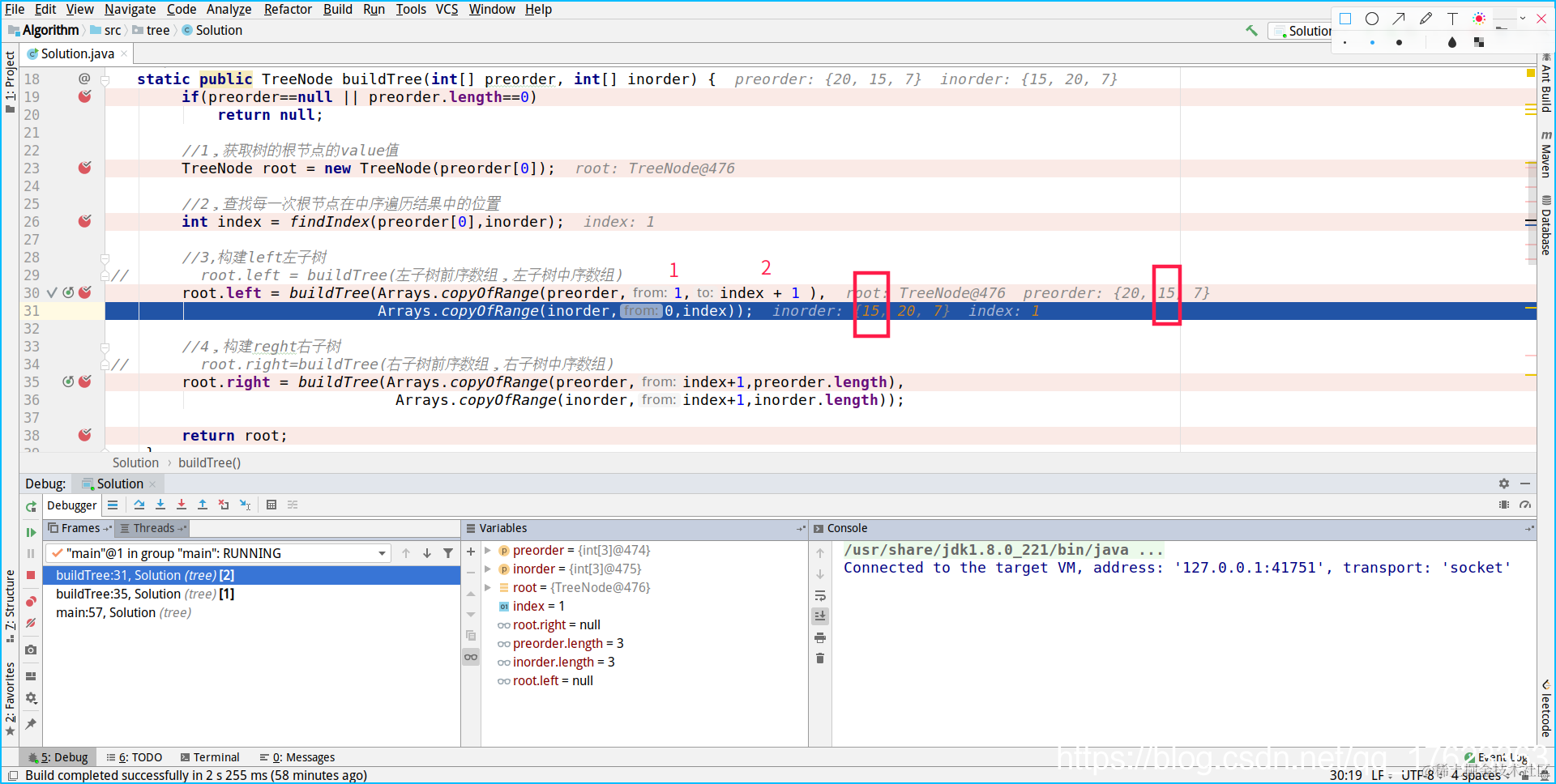Open the line separator LF dropdown
Image resolution: width=1556 pixels, height=784 pixels.
point(1381,775)
